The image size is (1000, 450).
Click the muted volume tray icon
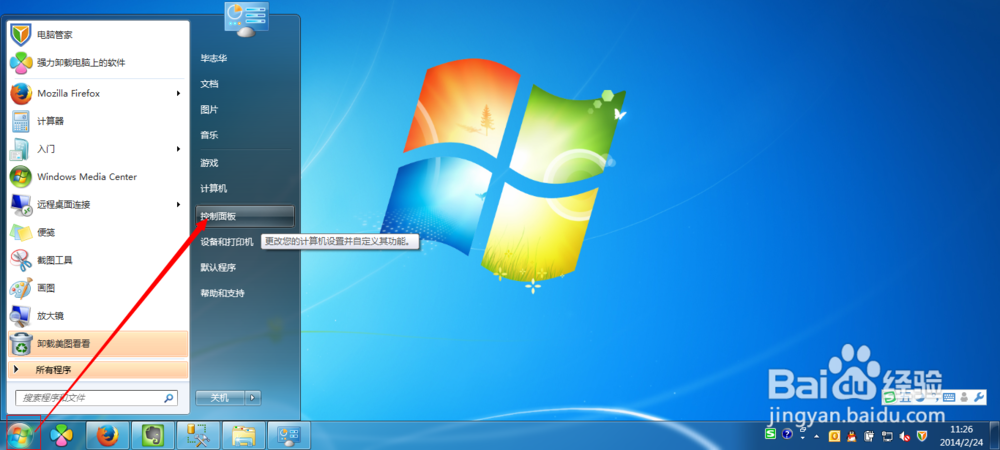pyautogui.click(x=904, y=436)
